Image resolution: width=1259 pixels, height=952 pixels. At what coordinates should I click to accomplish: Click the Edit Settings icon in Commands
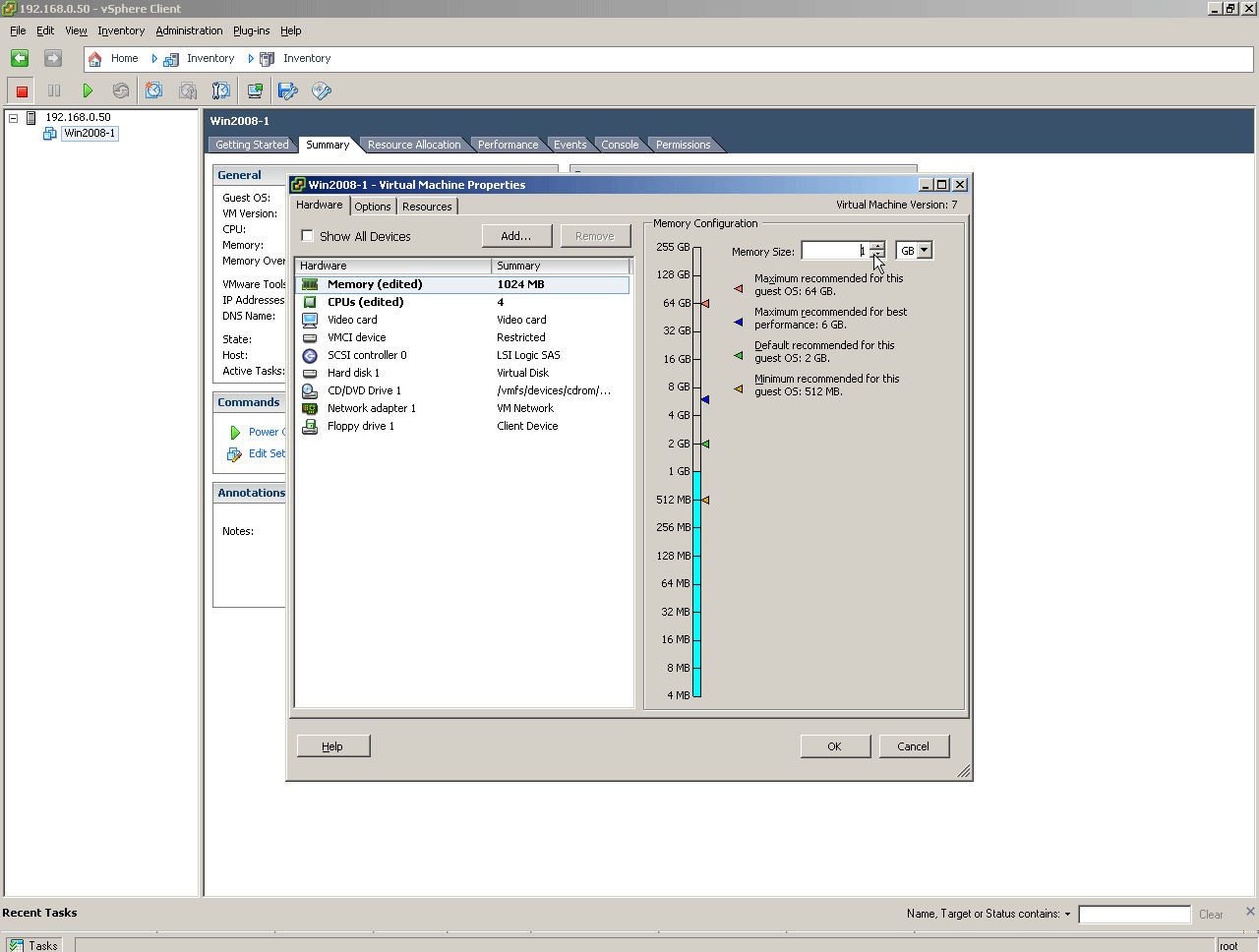tap(234, 454)
